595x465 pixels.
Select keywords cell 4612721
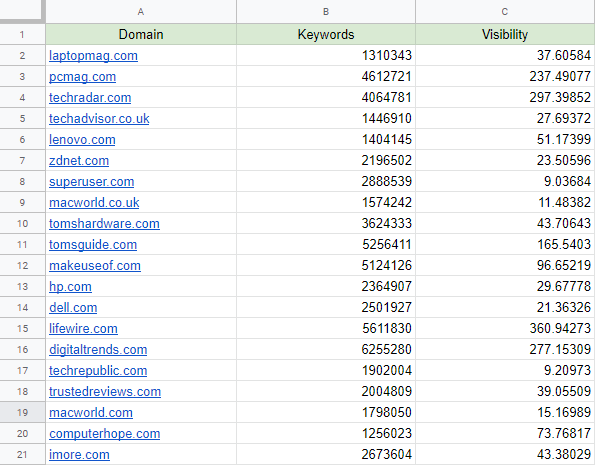tap(326, 77)
